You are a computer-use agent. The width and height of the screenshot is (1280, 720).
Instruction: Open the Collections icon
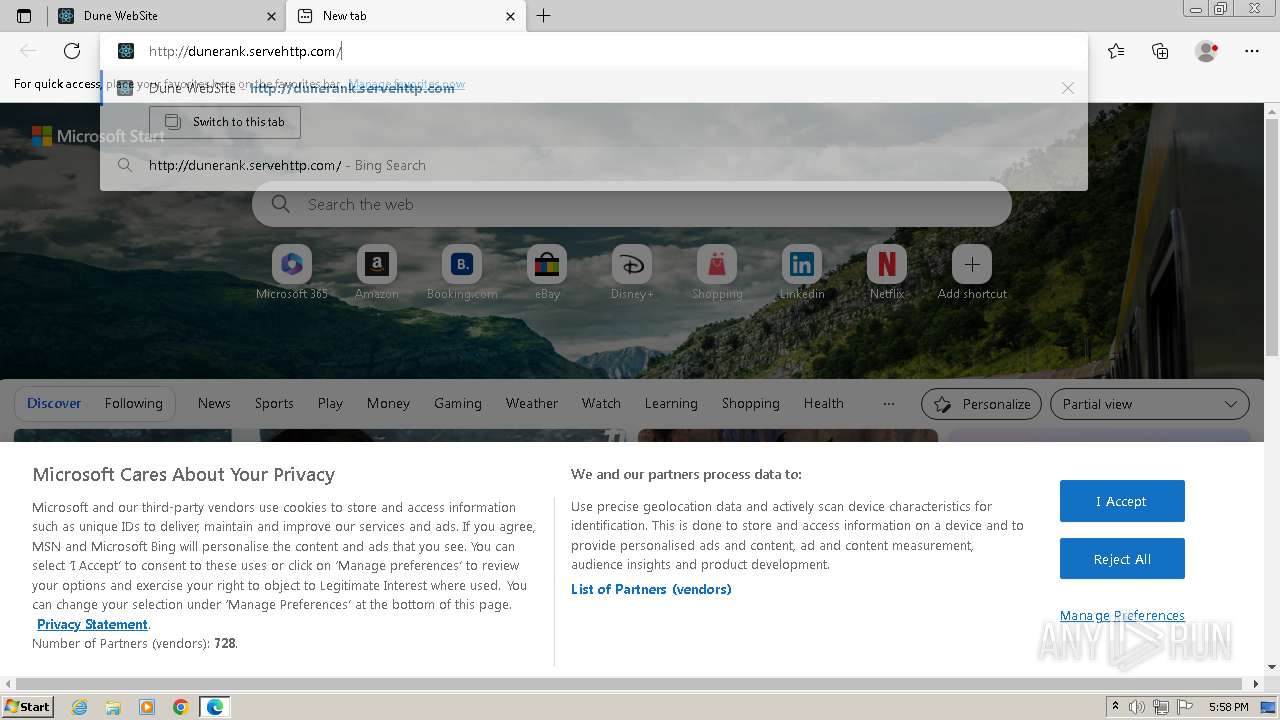coord(1160,51)
